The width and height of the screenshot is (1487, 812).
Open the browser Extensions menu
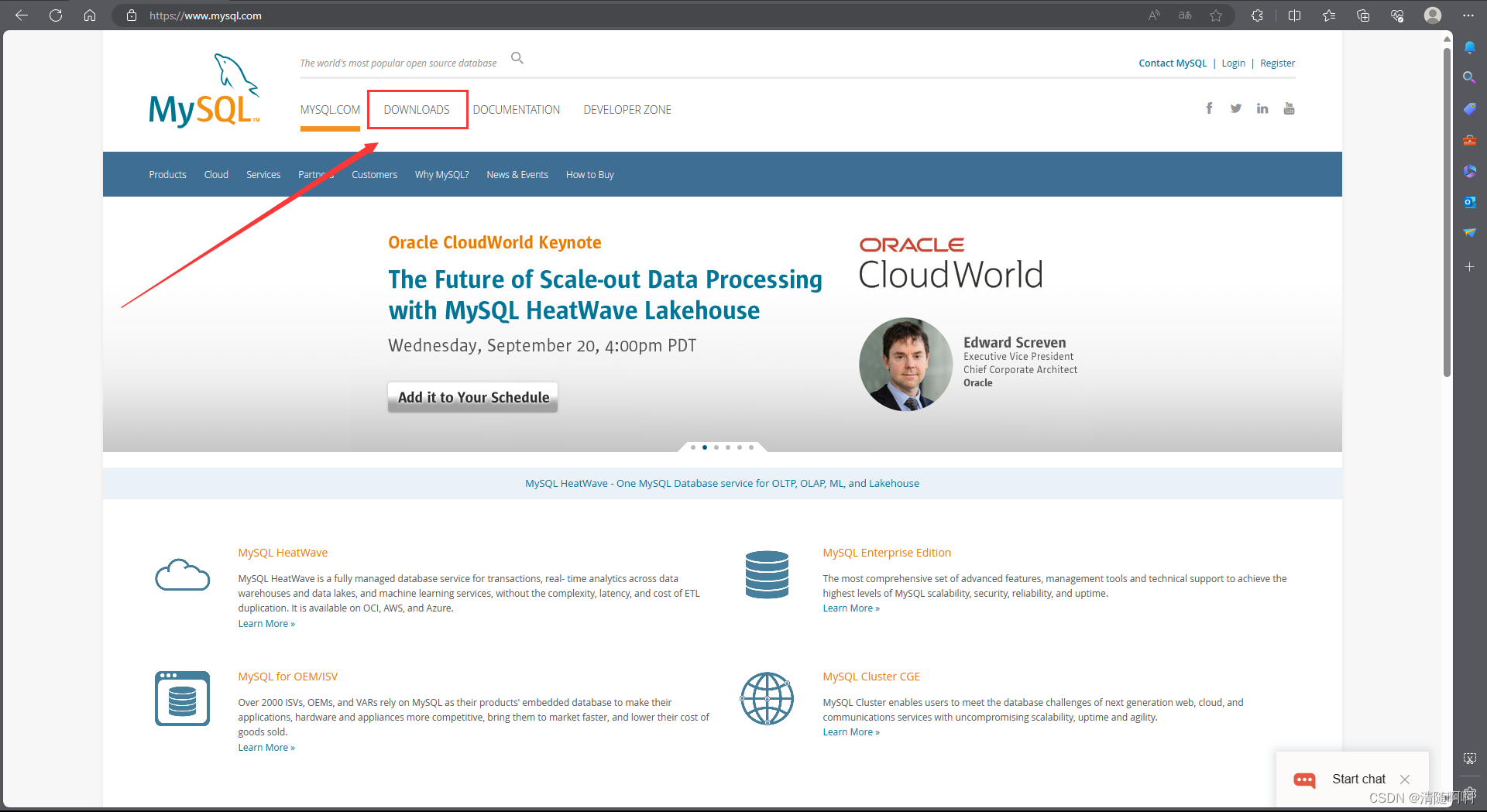click(1257, 15)
